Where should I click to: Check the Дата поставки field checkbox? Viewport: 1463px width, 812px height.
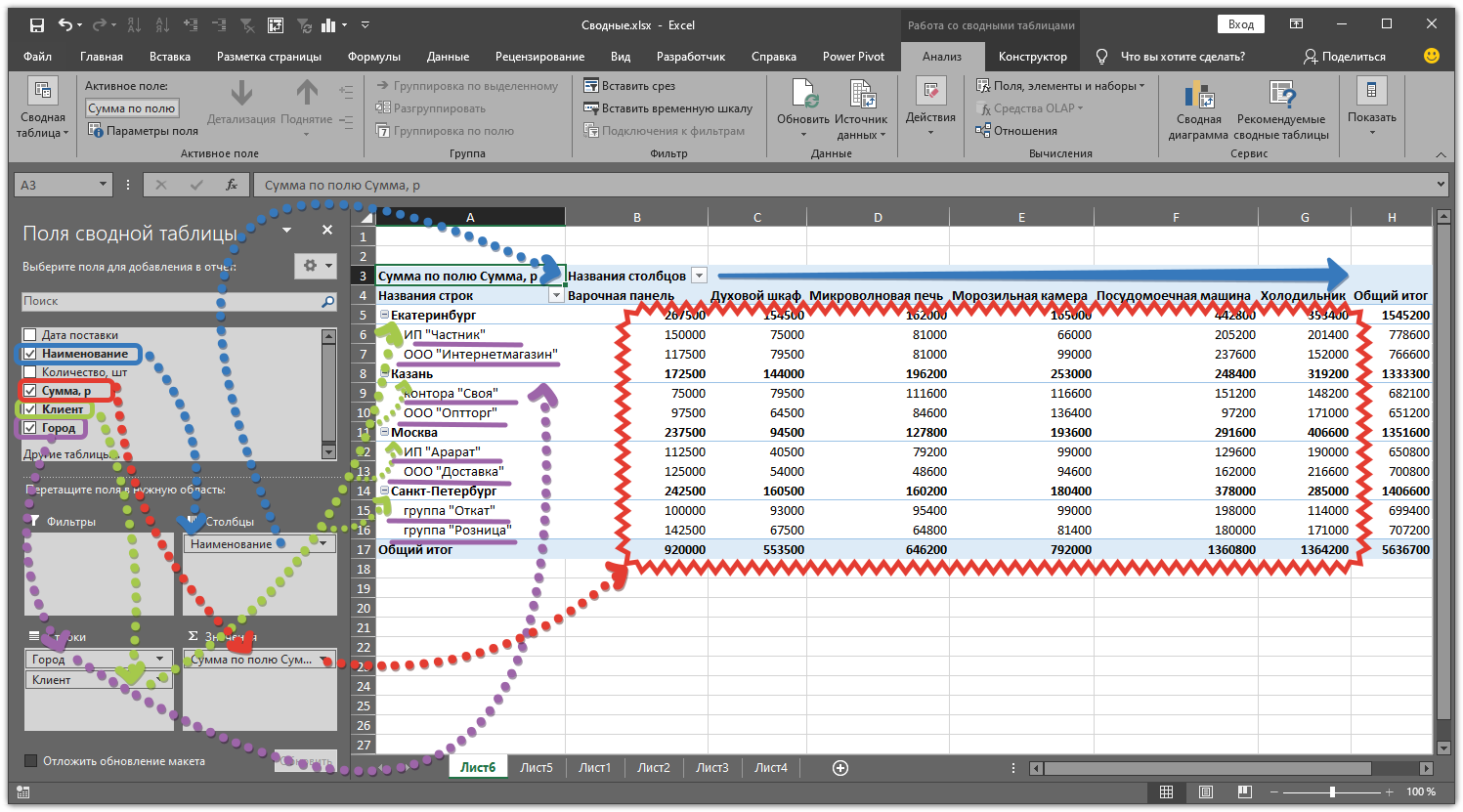[30, 335]
